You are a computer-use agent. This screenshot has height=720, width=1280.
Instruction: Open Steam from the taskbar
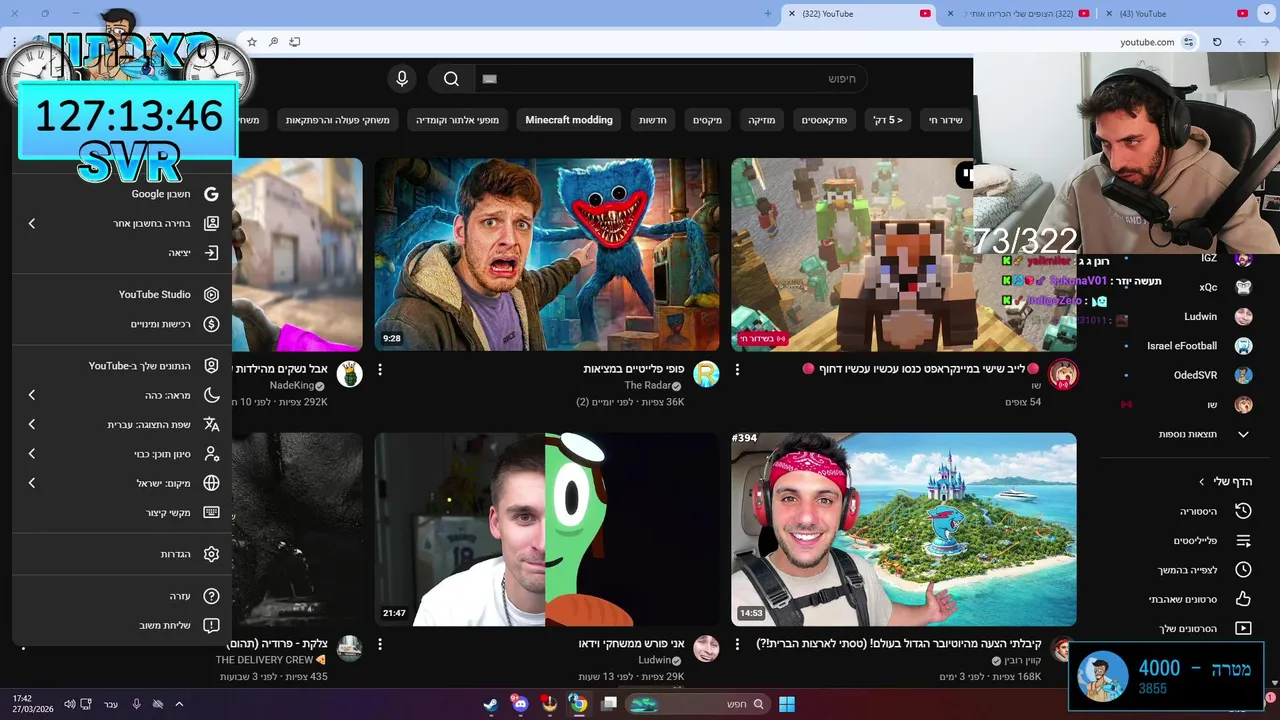tap(491, 704)
